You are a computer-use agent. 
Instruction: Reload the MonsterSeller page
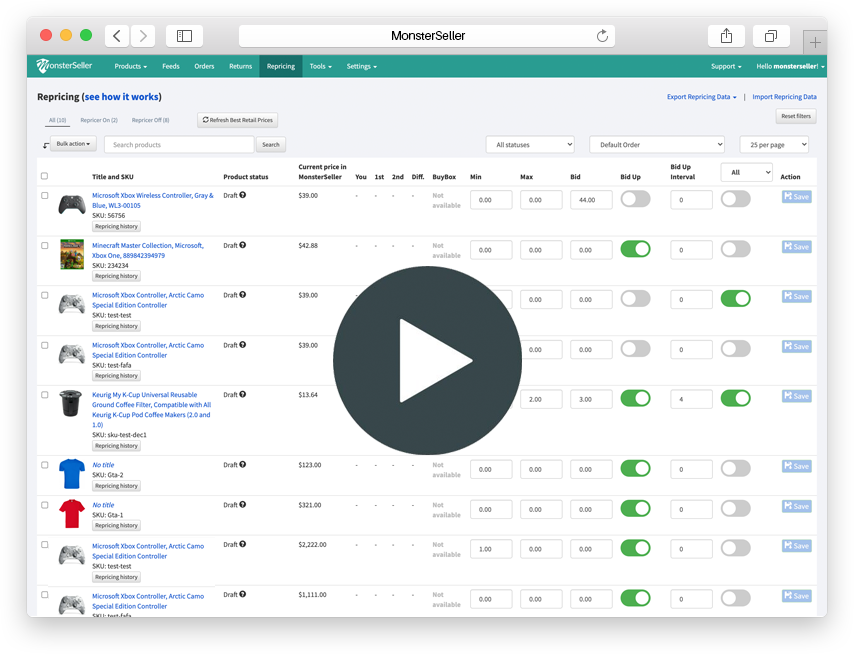[602, 36]
